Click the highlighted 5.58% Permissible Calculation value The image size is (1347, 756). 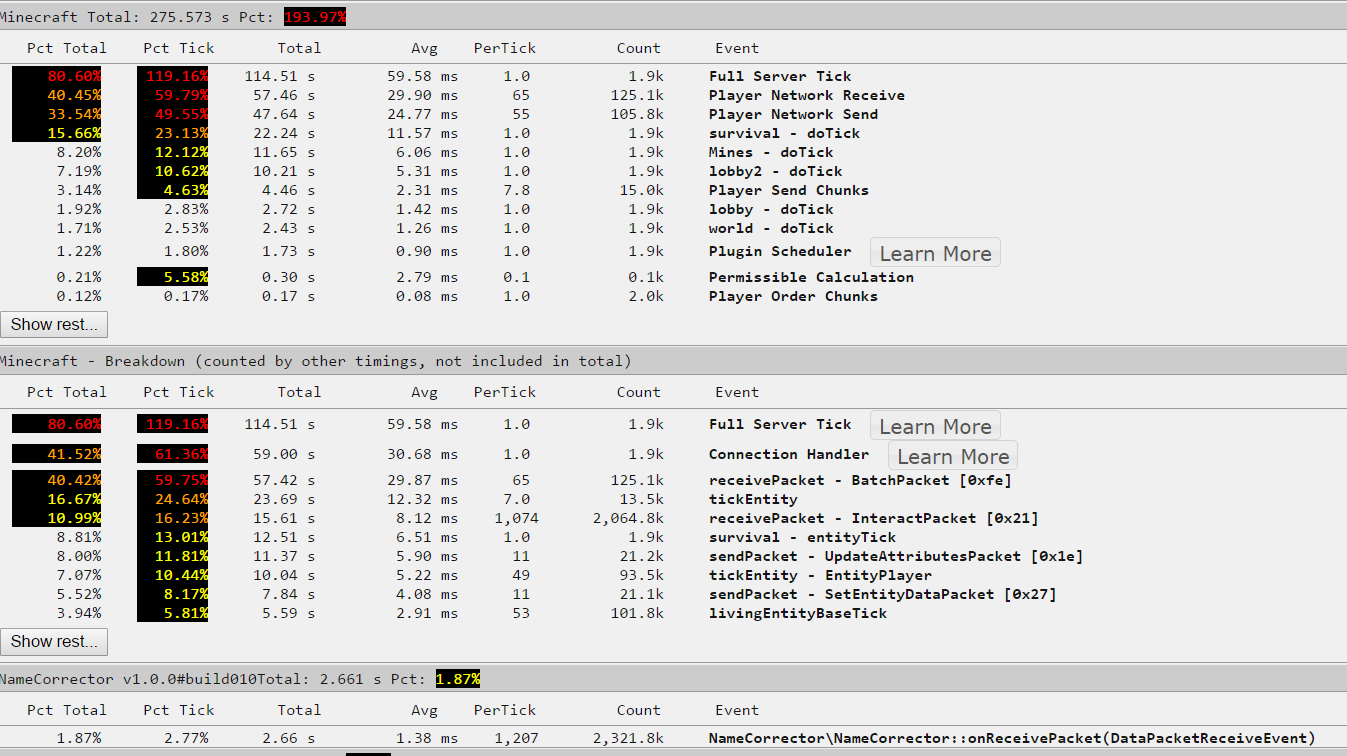coord(173,277)
